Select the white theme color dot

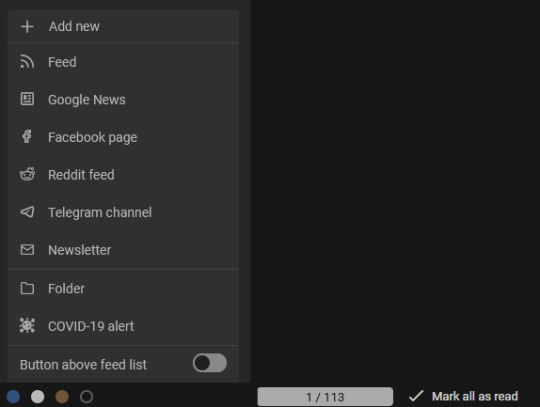(x=38, y=397)
